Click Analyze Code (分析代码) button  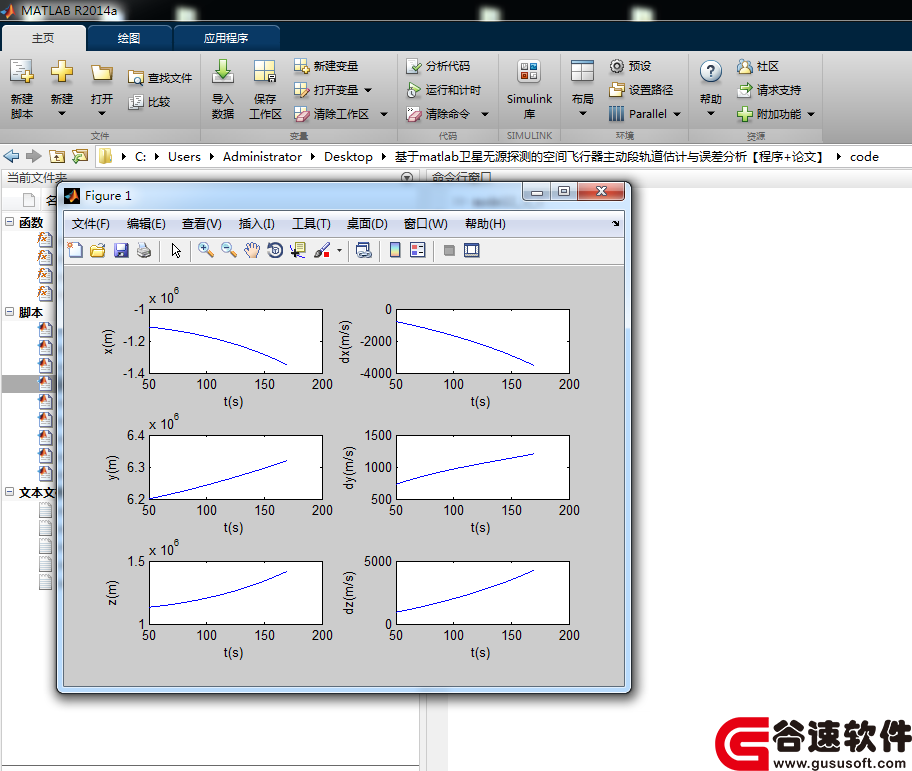coord(438,66)
